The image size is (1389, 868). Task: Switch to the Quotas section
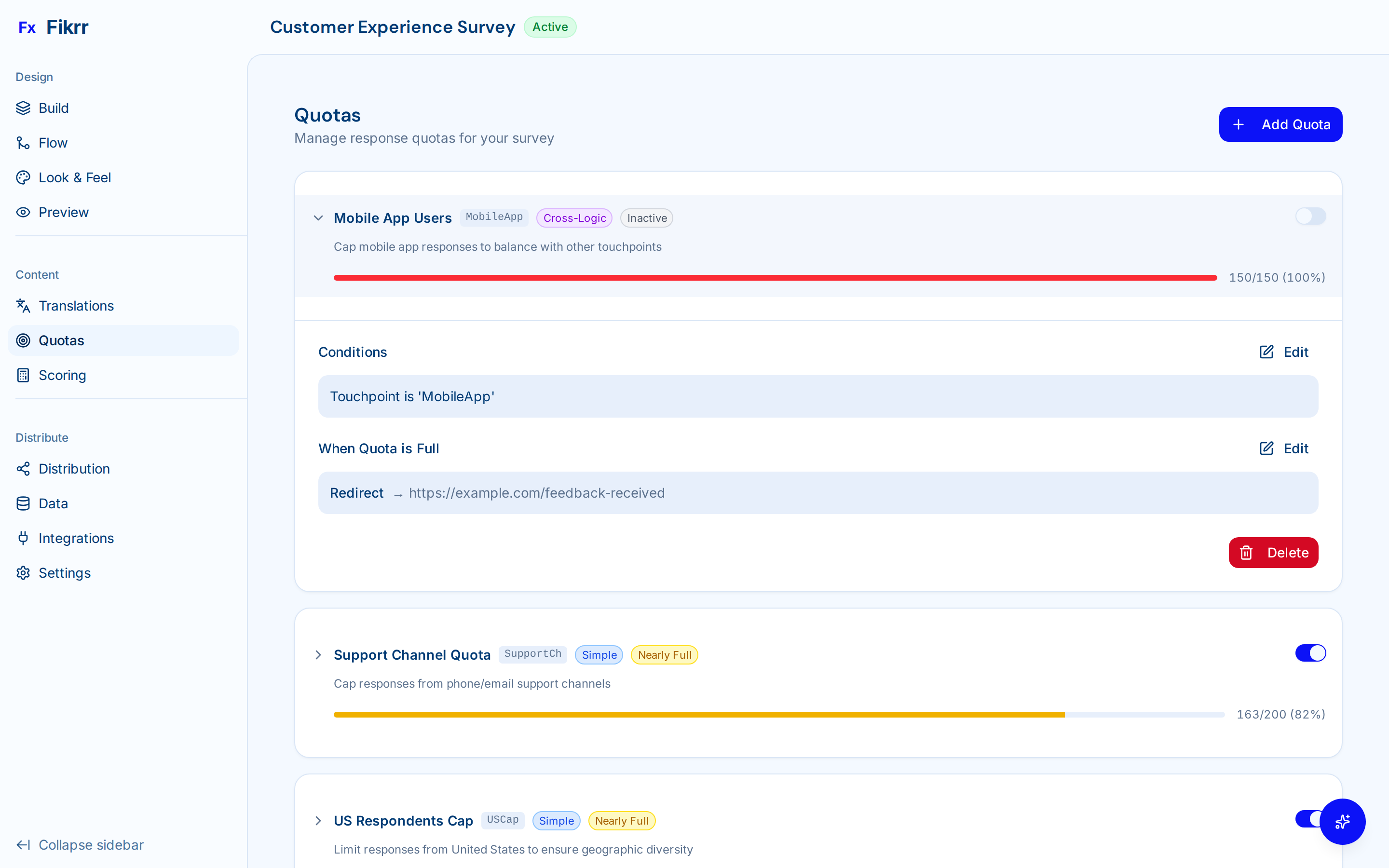pos(61,340)
